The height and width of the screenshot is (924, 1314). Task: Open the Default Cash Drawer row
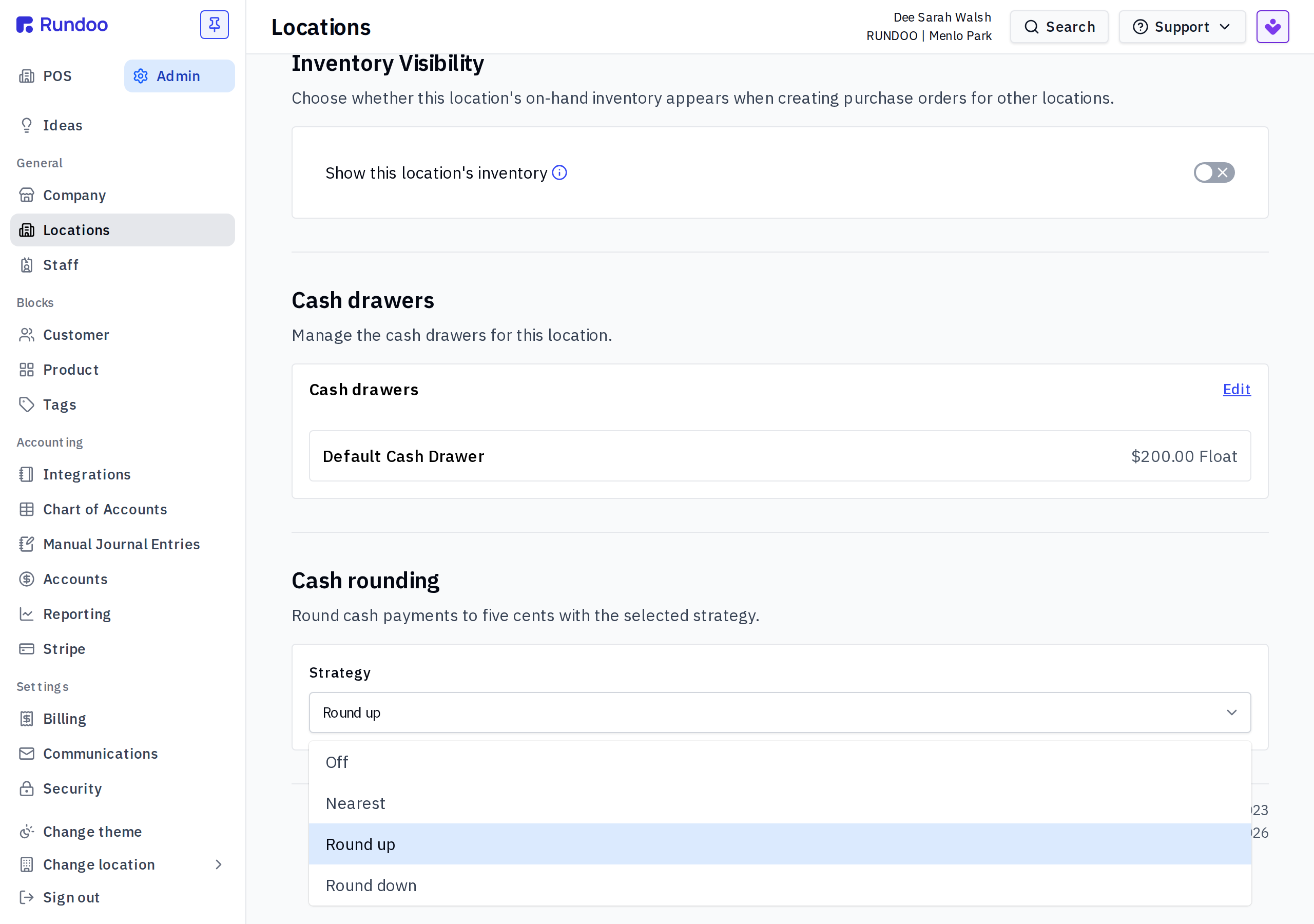click(780, 456)
